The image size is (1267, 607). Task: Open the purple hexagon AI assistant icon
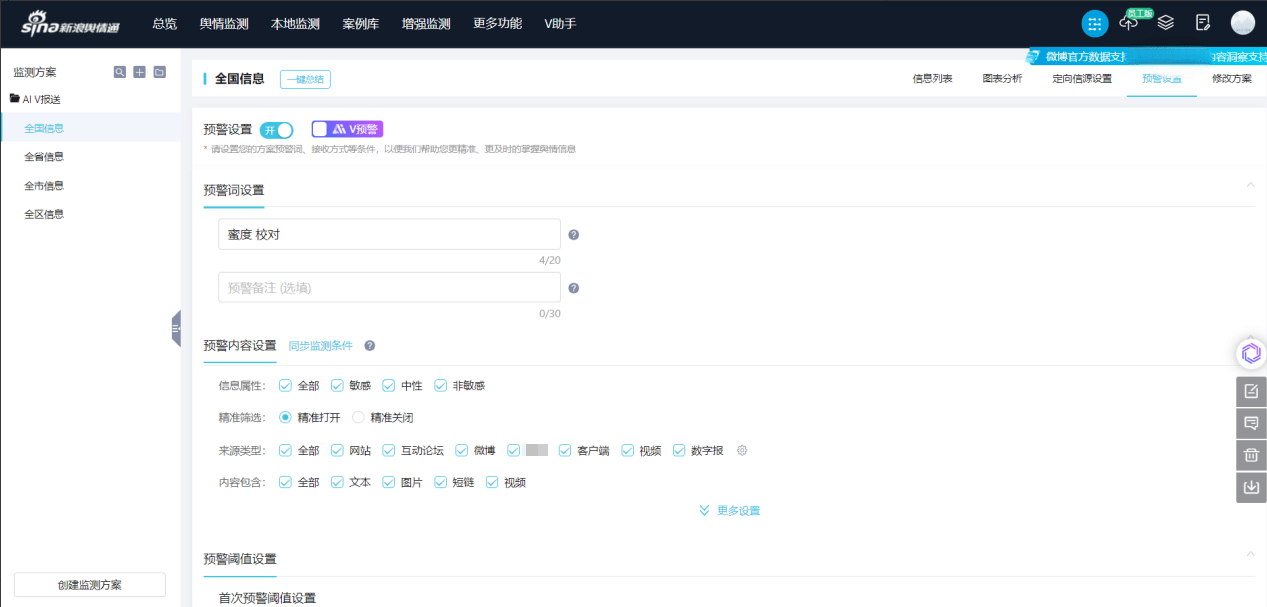(1251, 353)
